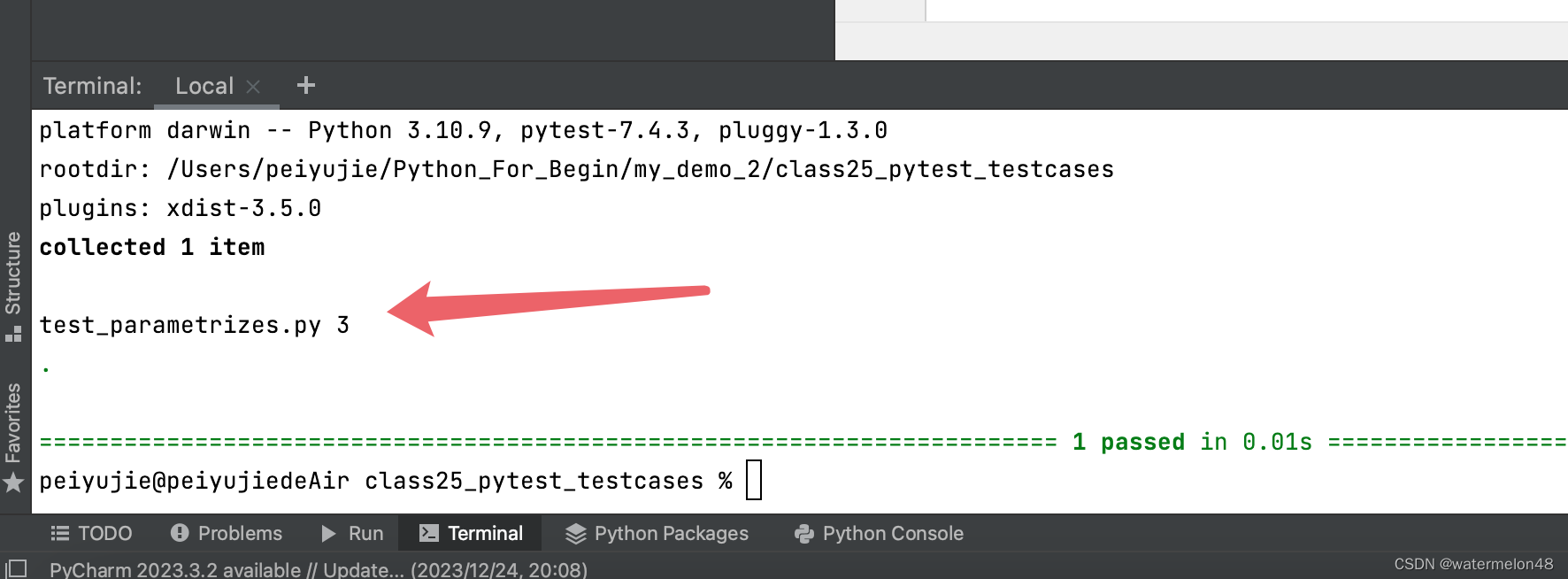Click the 'test_parametrizes.py 3' output line

pyautogui.click(x=195, y=326)
